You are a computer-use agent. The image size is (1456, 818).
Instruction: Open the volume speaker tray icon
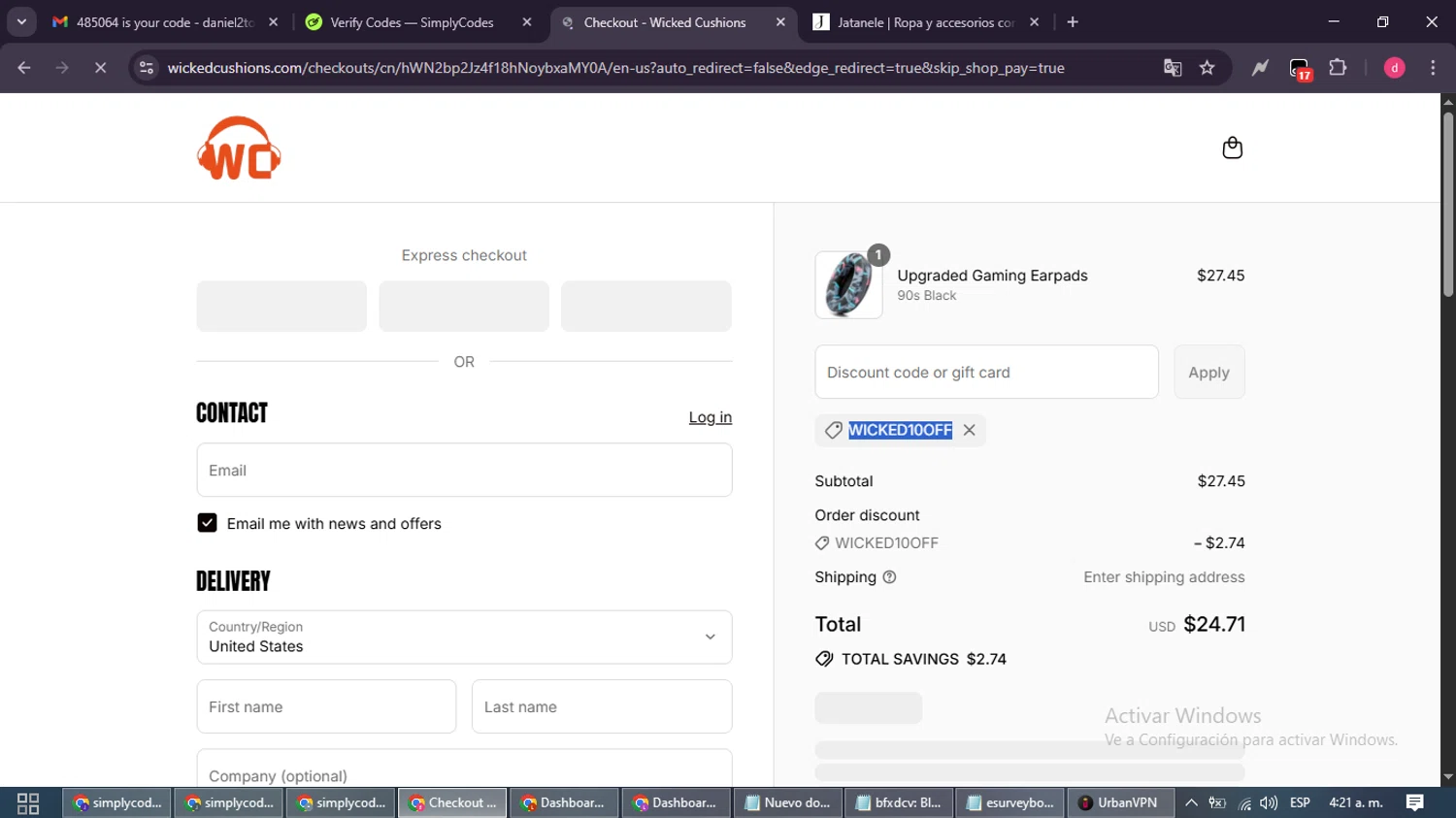click(x=1269, y=803)
